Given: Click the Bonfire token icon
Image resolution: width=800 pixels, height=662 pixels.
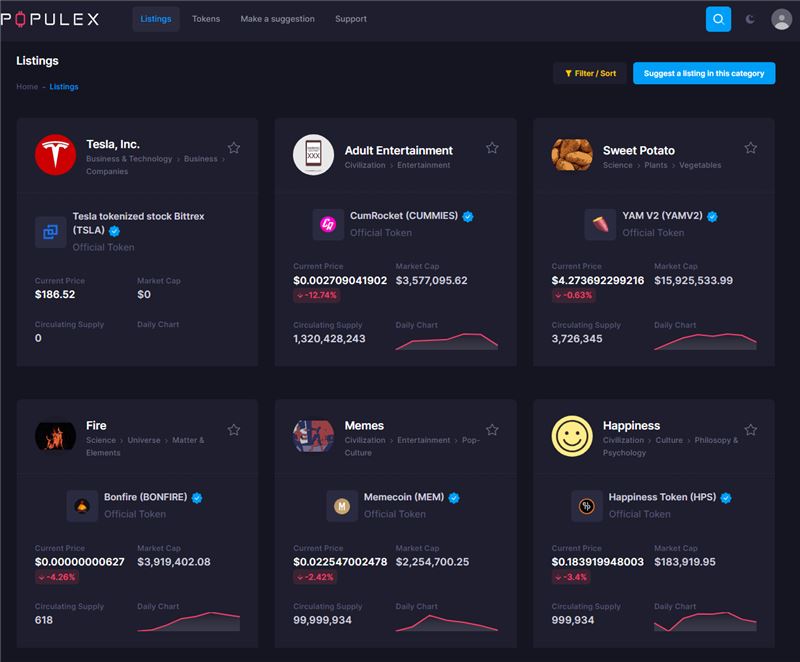Looking at the screenshot, I should point(82,506).
